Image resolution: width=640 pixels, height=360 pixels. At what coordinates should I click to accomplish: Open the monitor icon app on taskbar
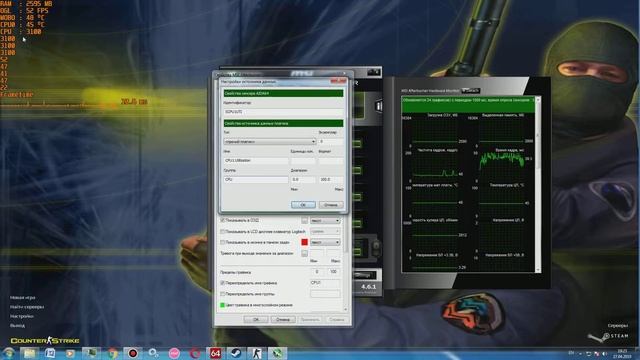pos(91,353)
